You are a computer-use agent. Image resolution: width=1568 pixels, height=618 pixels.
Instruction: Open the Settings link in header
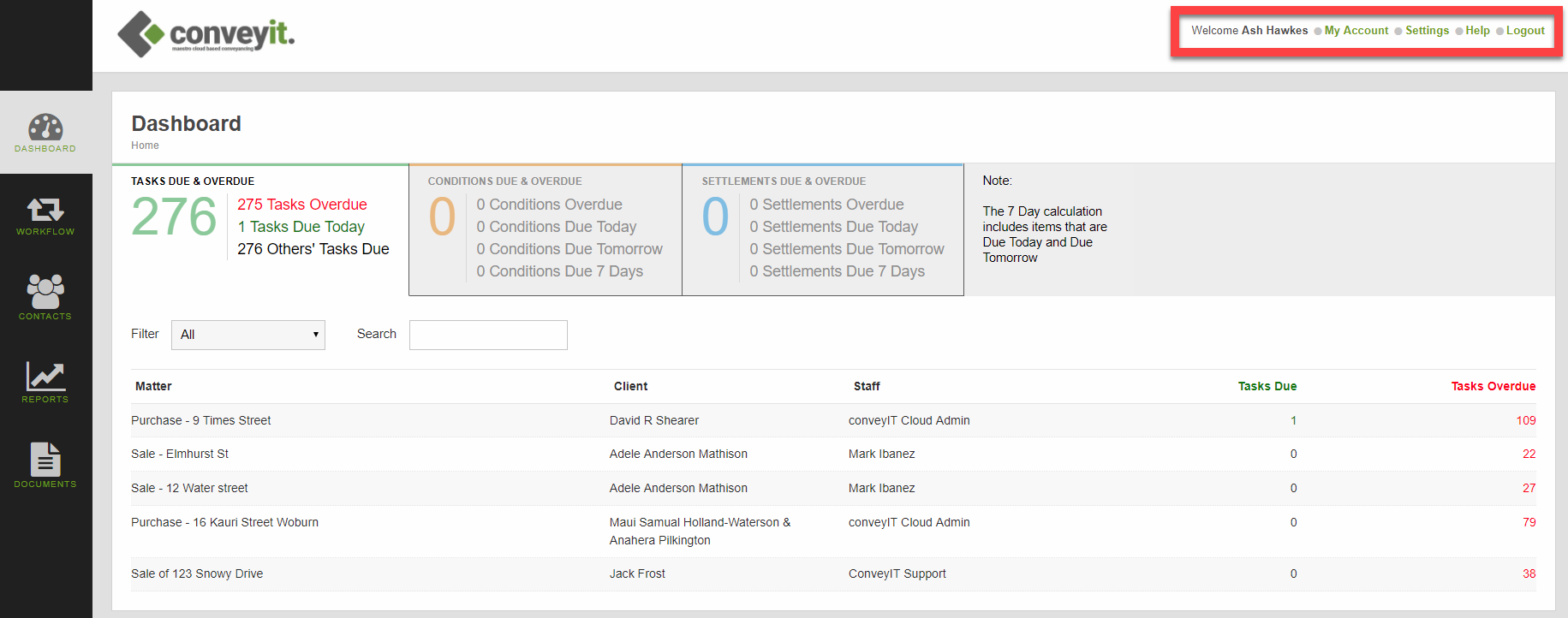[1427, 31]
